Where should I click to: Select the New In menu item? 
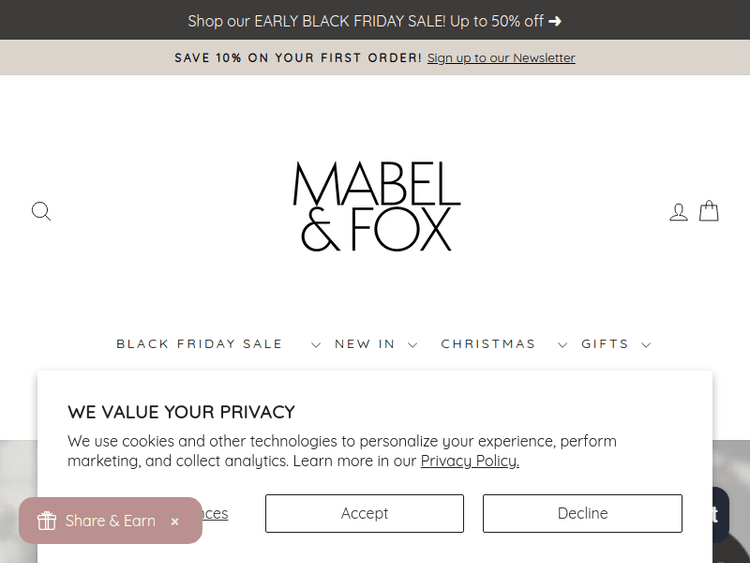click(x=365, y=344)
